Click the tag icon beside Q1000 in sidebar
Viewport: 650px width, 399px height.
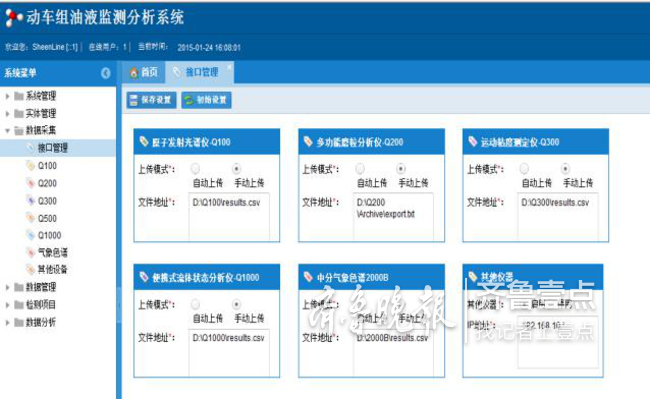[31, 235]
